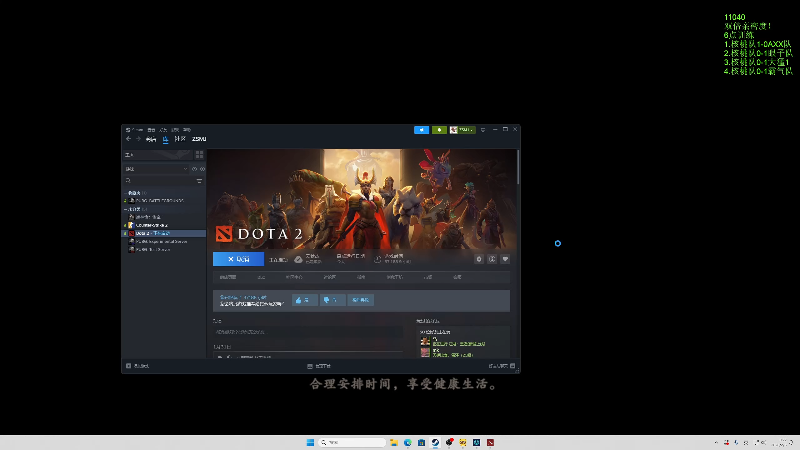Screen dimensions: 800x450
Task: Open Dota 2 game settings gear icon
Action: (x=479, y=259)
